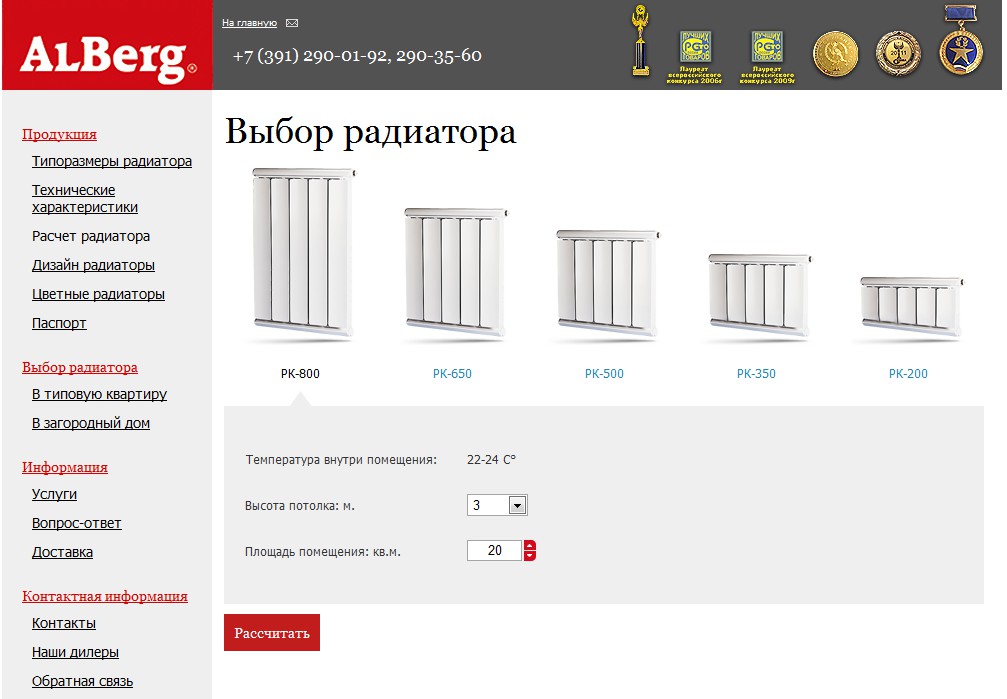Click the envelope mail icon in header
The height and width of the screenshot is (699, 1007).
tap(292, 23)
